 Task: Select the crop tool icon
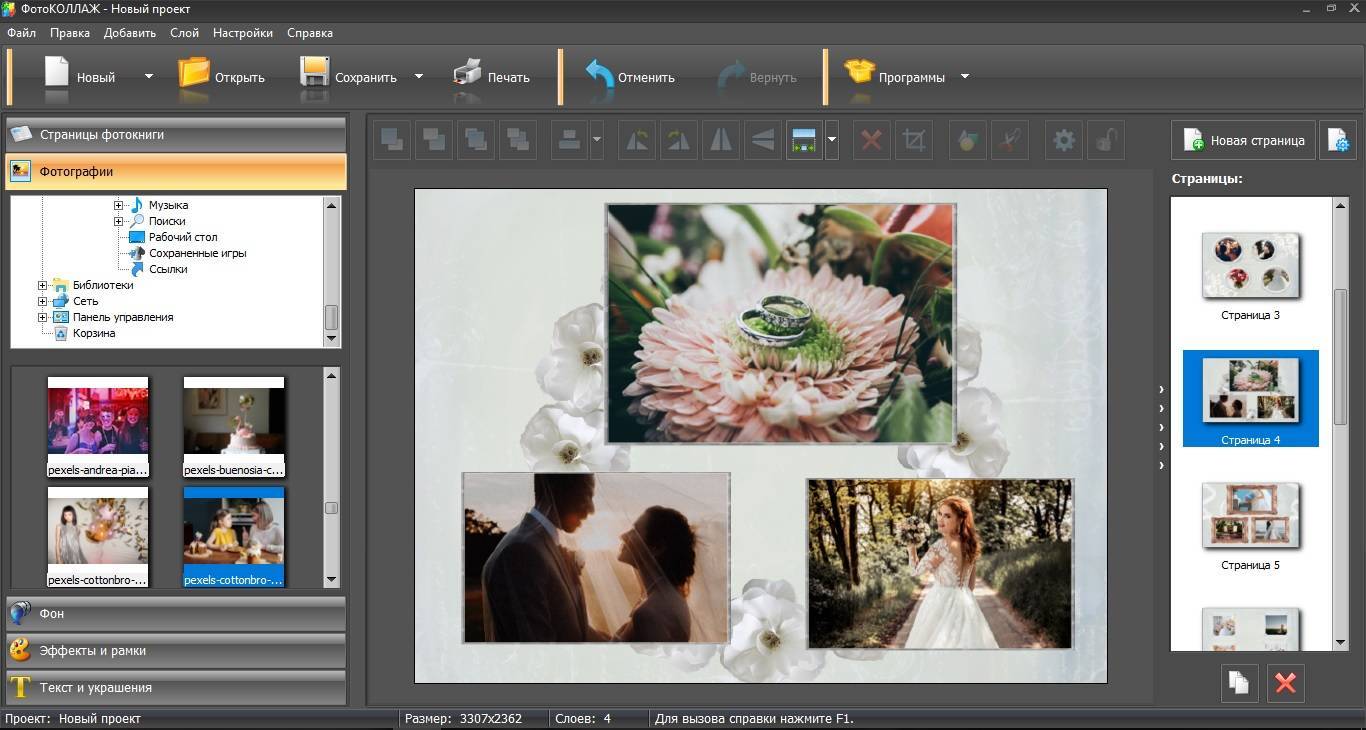click(x=914, y=141)
